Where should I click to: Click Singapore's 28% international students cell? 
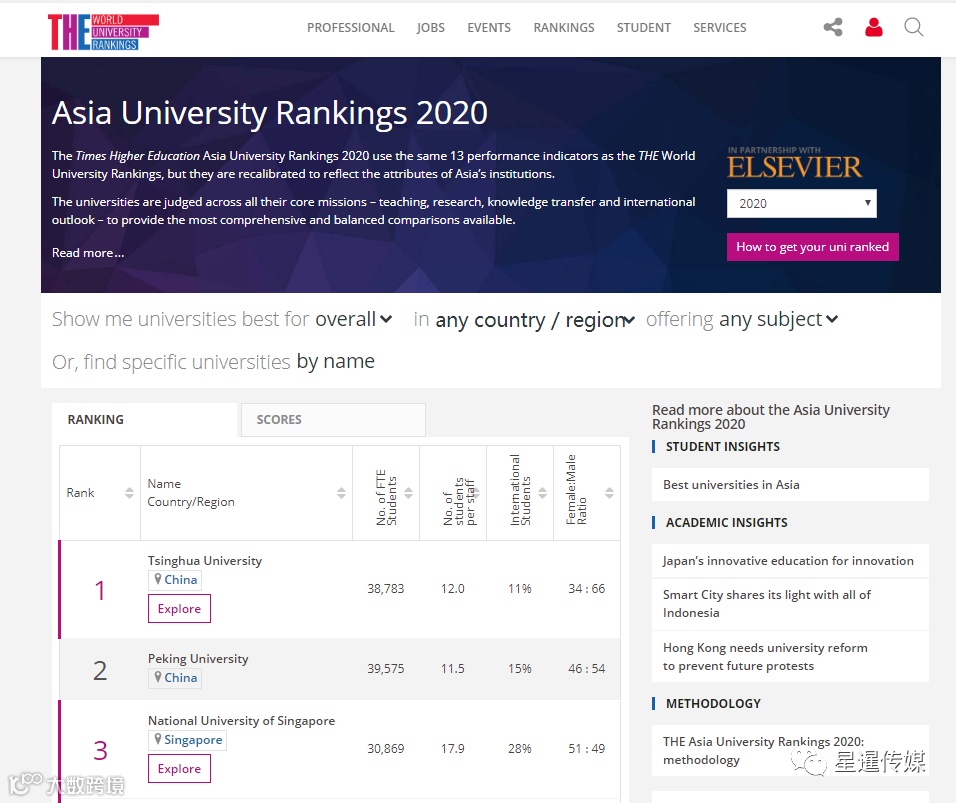tap(519, 748)
